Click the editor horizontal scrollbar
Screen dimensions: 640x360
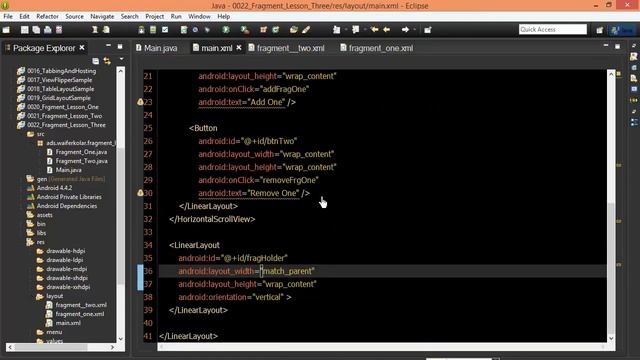(x=382, y=347)
